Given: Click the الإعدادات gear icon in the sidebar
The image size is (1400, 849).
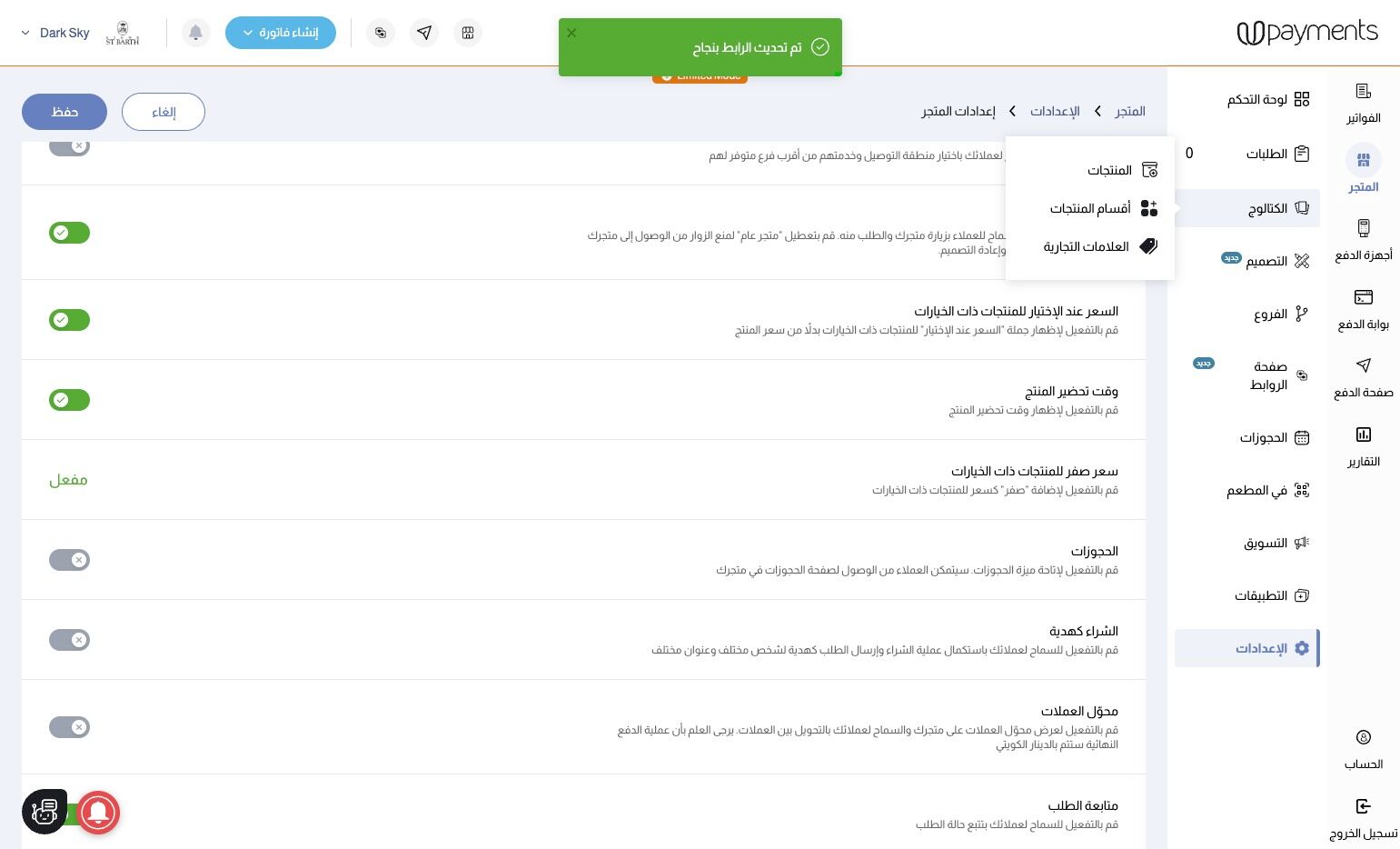Looking at the screenshot, I should pyautogui.click(x=1302, y=648).
